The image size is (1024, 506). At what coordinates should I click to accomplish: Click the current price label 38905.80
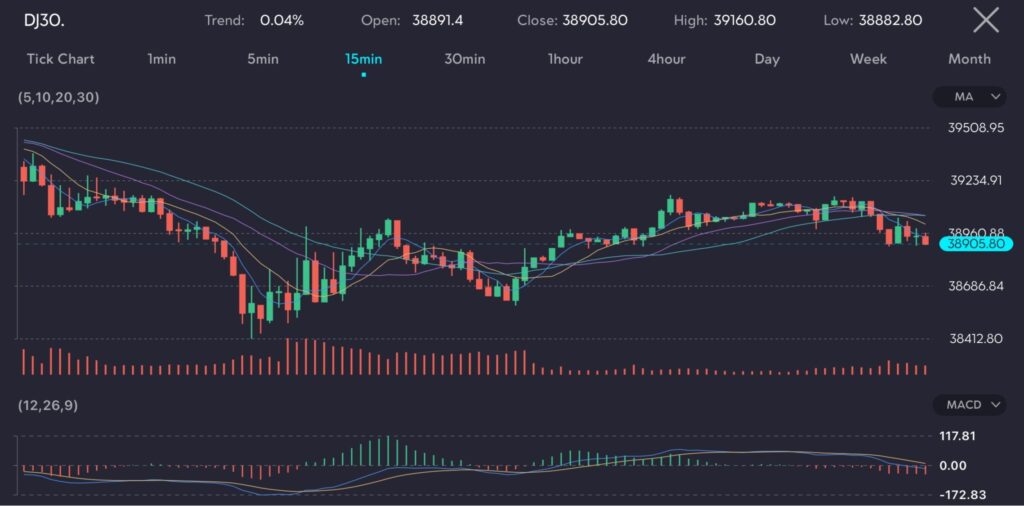(x=977, y=243)
